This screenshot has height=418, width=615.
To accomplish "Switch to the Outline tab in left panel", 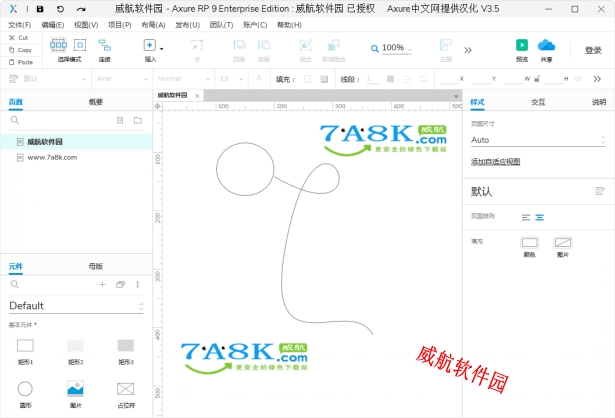I will tap(95, 102).
